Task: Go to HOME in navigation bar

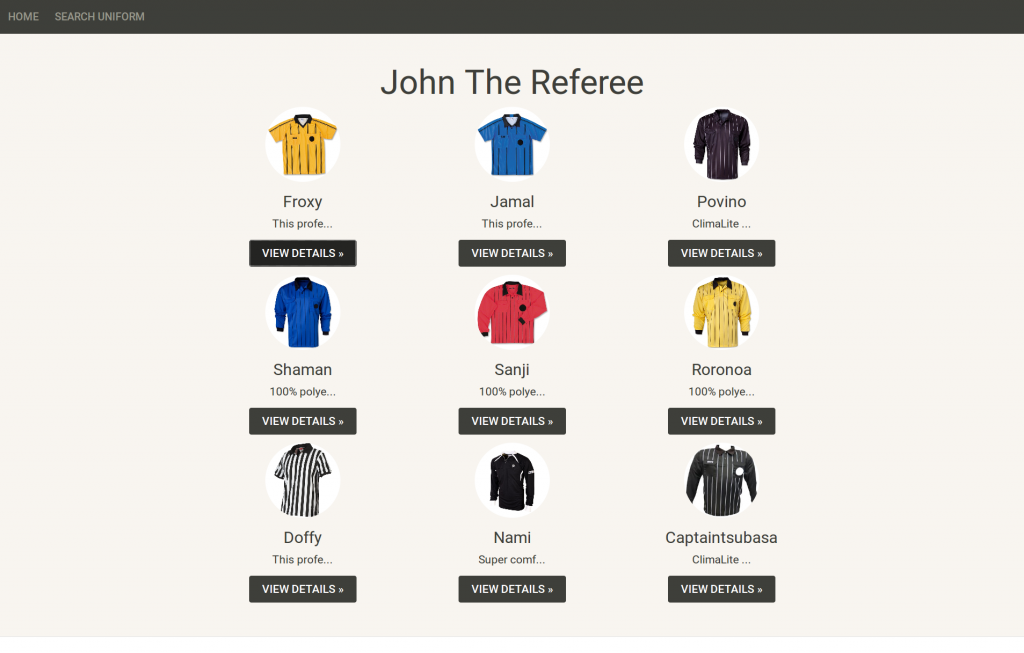Action: [24, 16]
